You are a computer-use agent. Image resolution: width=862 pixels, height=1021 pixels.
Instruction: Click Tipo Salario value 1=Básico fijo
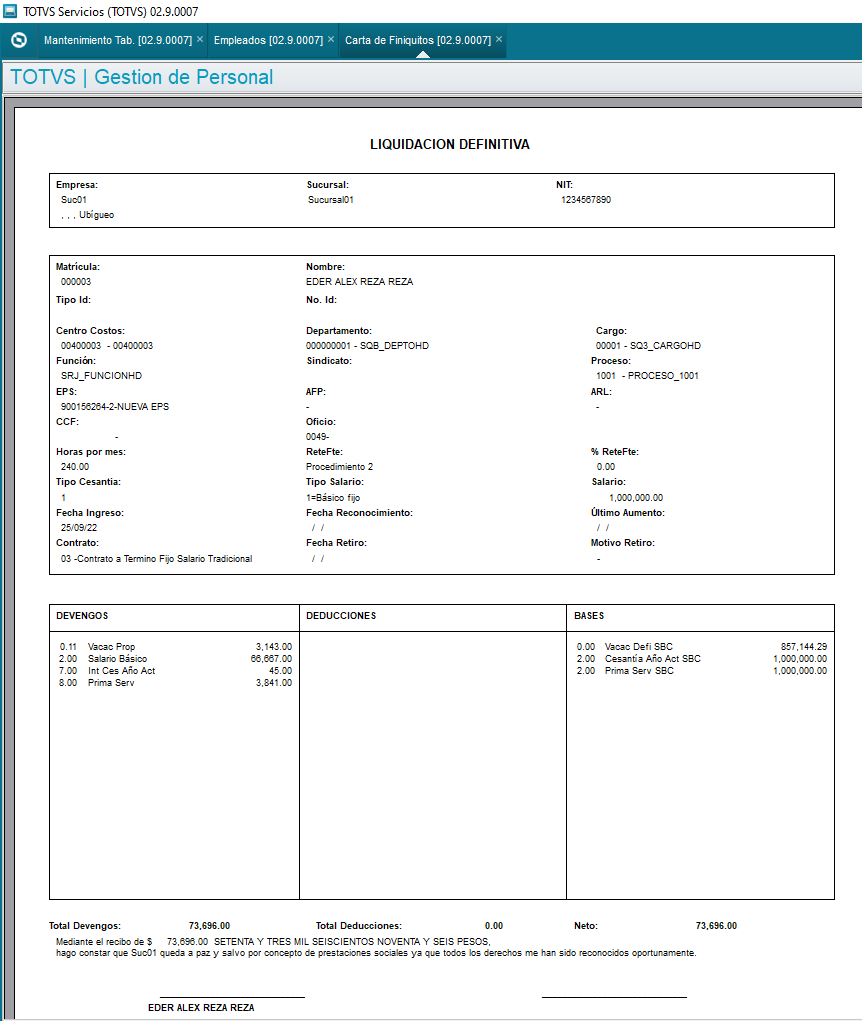[x=333, y=497]
